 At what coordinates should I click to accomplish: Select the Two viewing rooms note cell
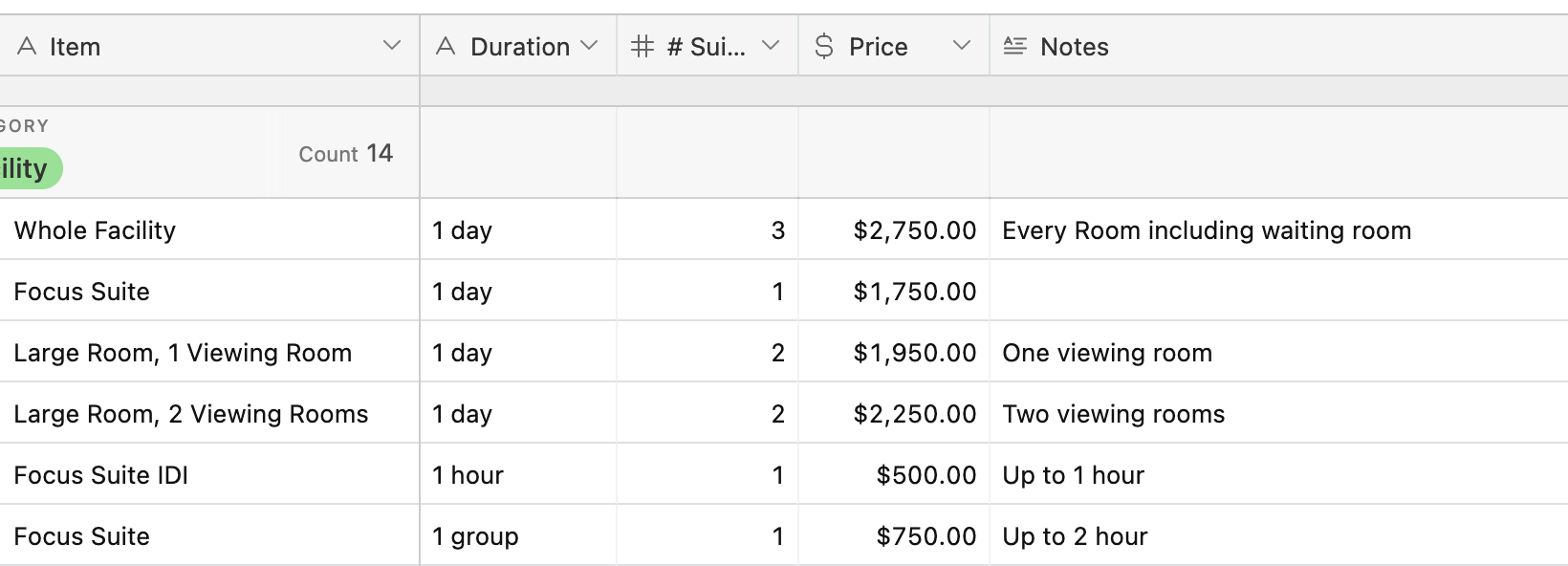[x=1279, y=413]
